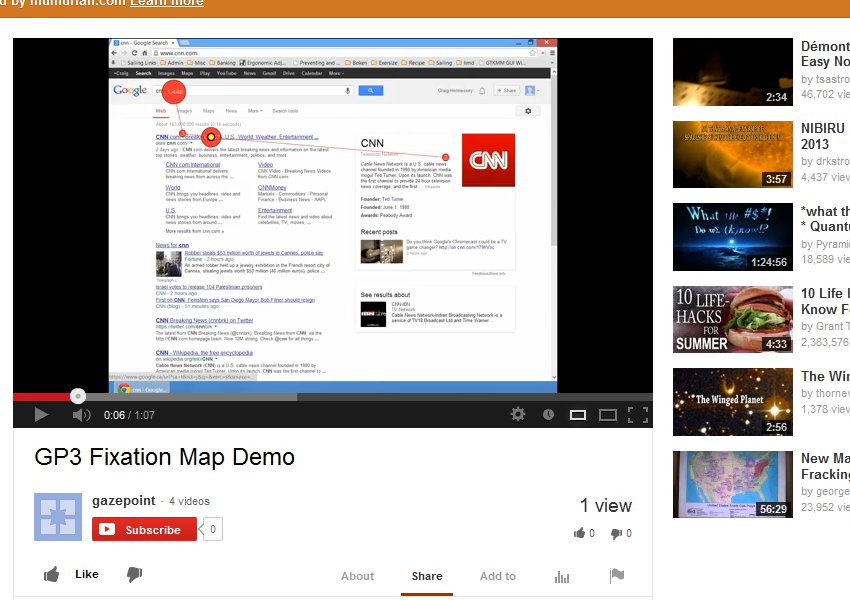Visit the gazepoint channel name link
The image size is (850, 600).
pos(124,501)
